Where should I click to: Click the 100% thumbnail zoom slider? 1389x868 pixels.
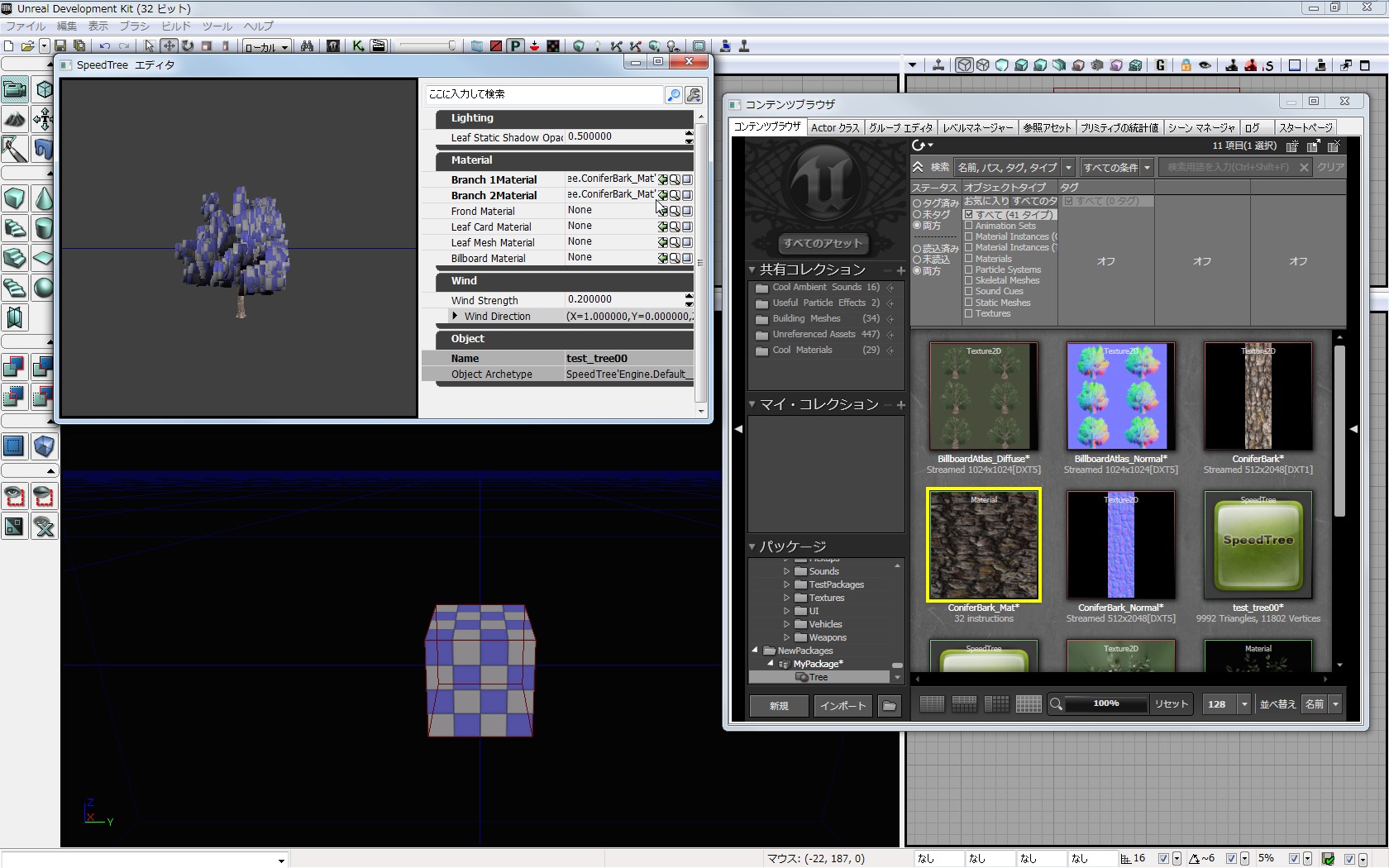click(x=1105, y=704)
